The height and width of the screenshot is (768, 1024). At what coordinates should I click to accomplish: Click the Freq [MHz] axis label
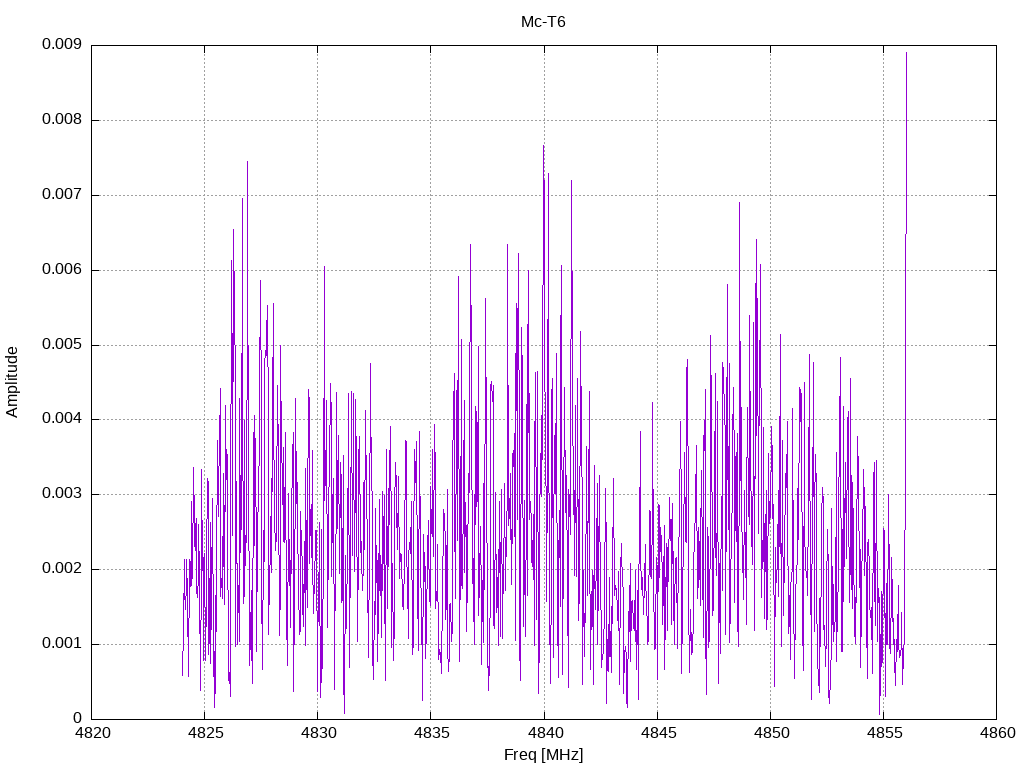click(543, 754)
